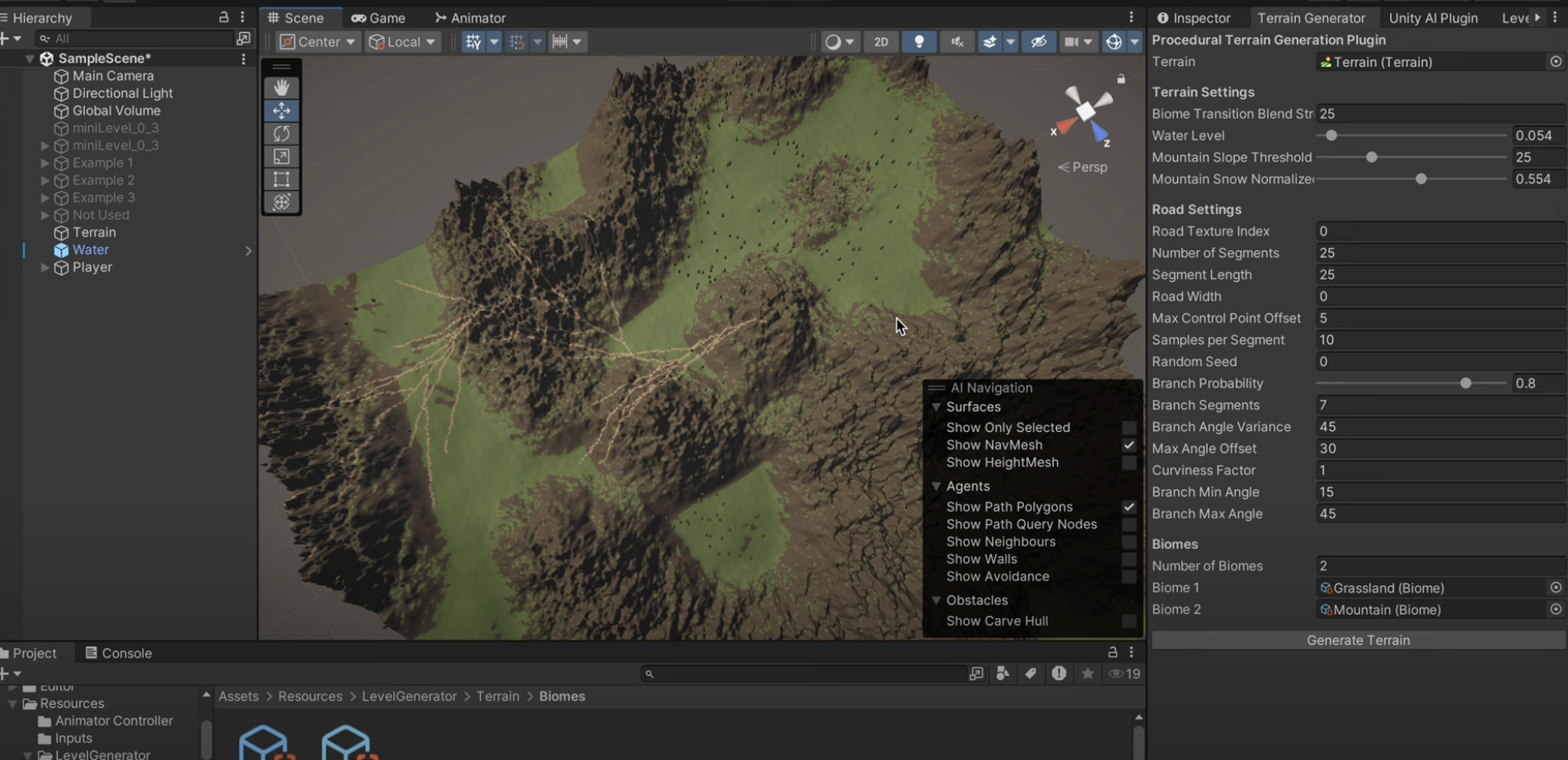This screenshot has height=760, width=1568.
Task: Click the gizmos globe icon
Action: [x=1114, y=42]
